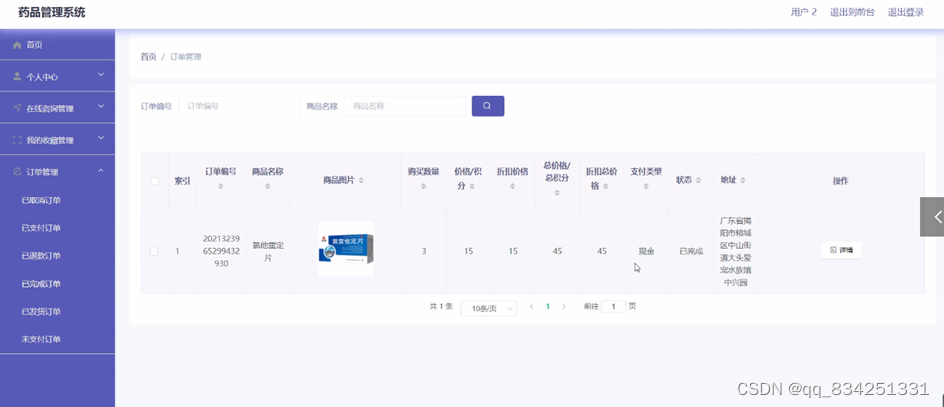Click the 药品管理系统 title
The image size is (944, 407).
(52, 12)
